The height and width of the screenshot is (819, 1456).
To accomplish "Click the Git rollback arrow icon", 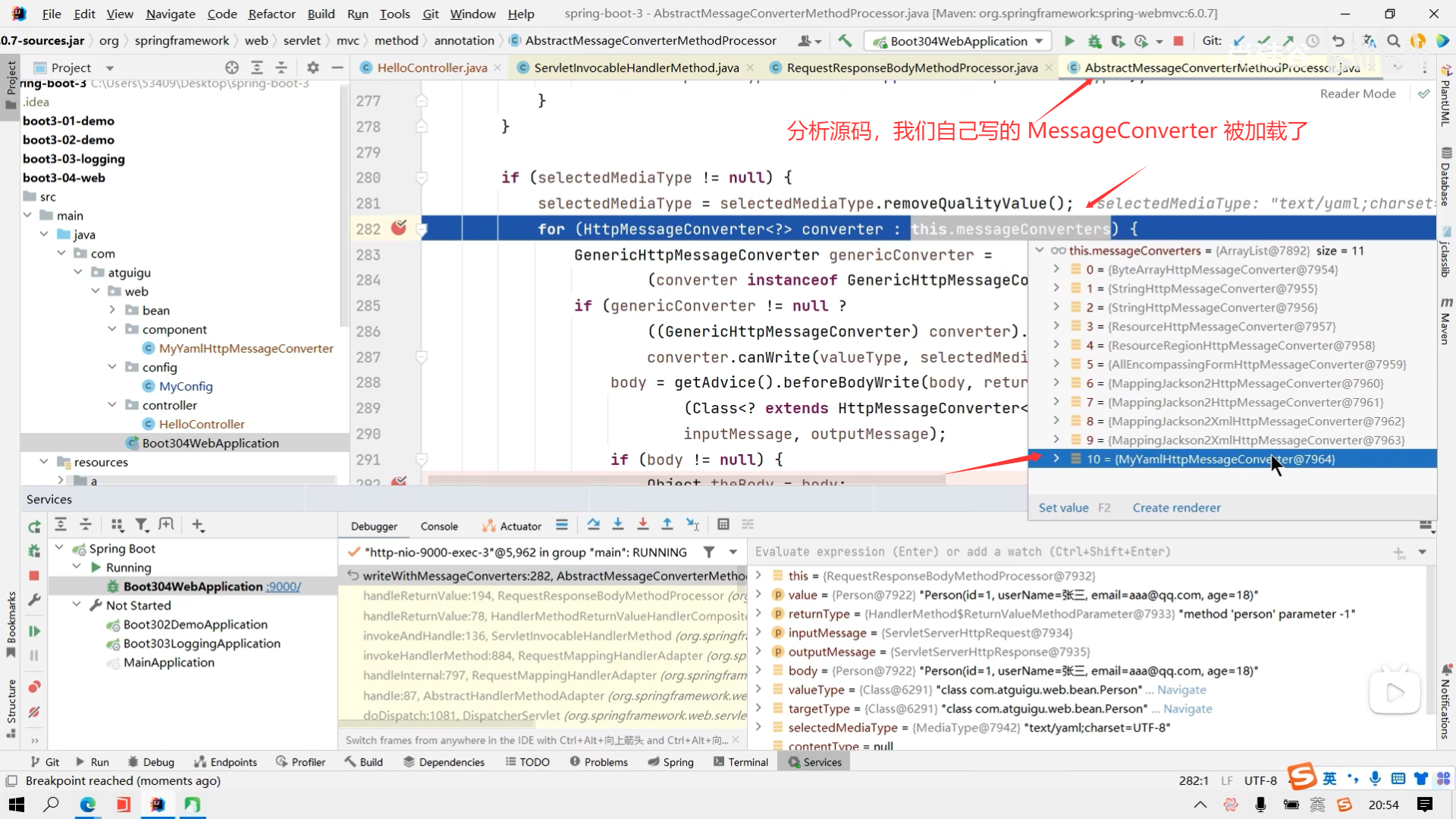I will pos(1338,41).
